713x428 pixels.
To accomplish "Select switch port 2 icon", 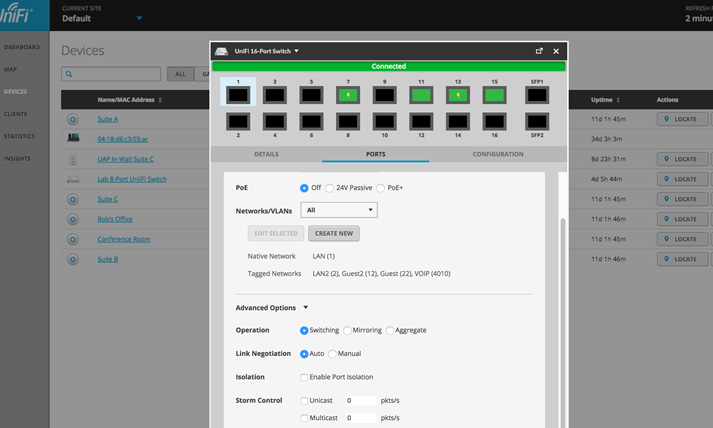I will 238,121.
